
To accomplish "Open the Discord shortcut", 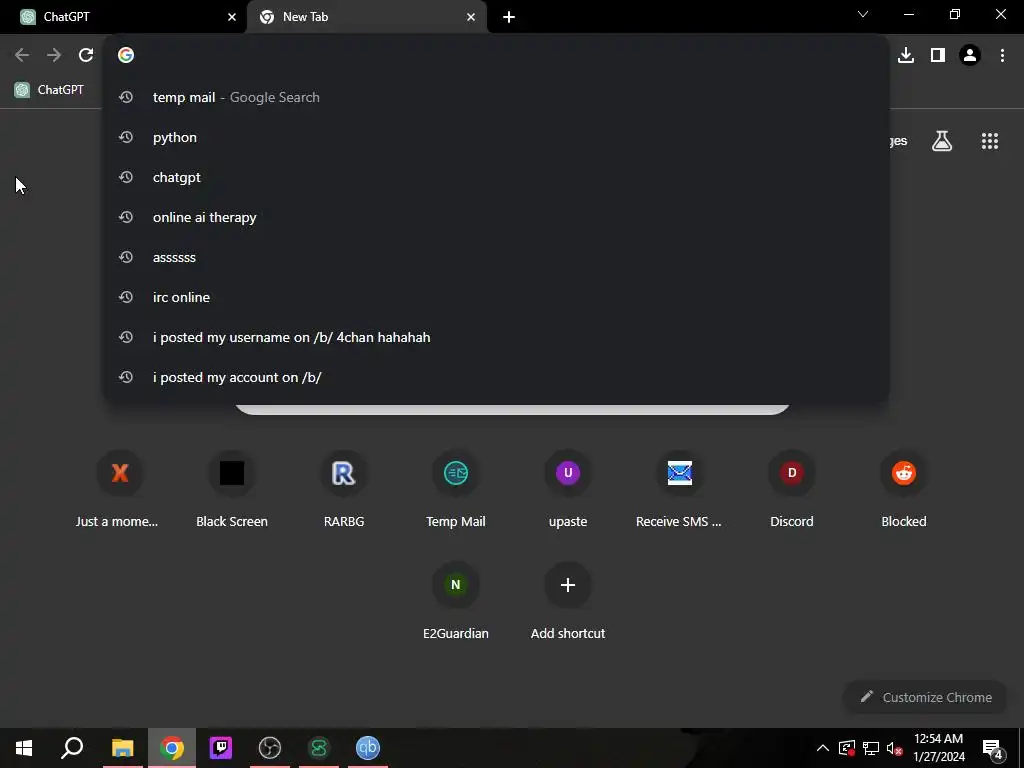I will coord(792,490).
